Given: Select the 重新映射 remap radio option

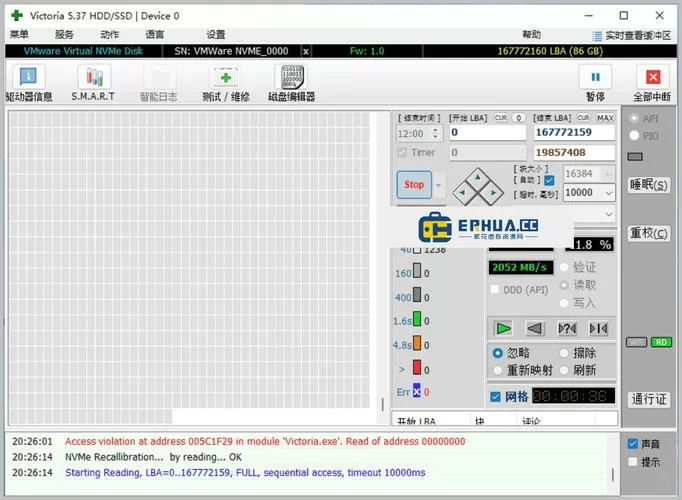Looking at the screenshot, I should pyautogui.click(x=498, y=370).
